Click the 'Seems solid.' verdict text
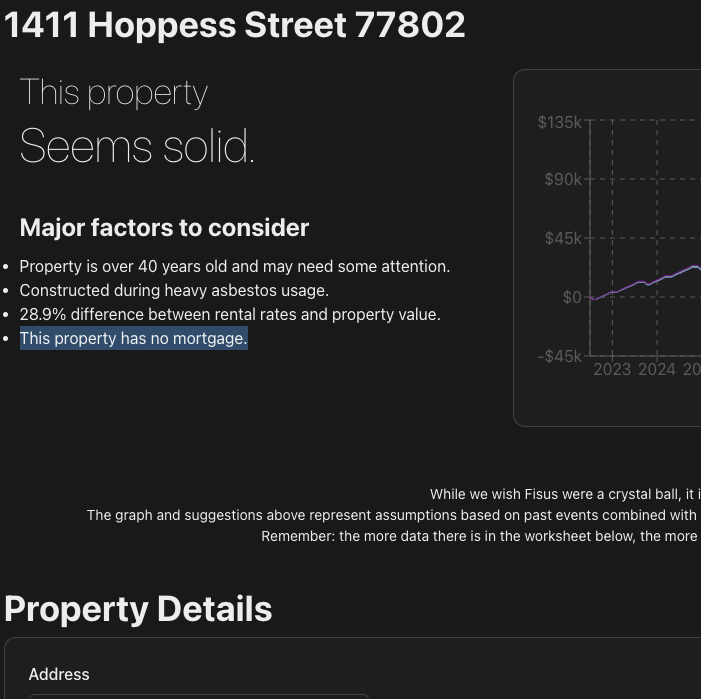The width and height of the screenshot is (701, 699). (137, 146)
